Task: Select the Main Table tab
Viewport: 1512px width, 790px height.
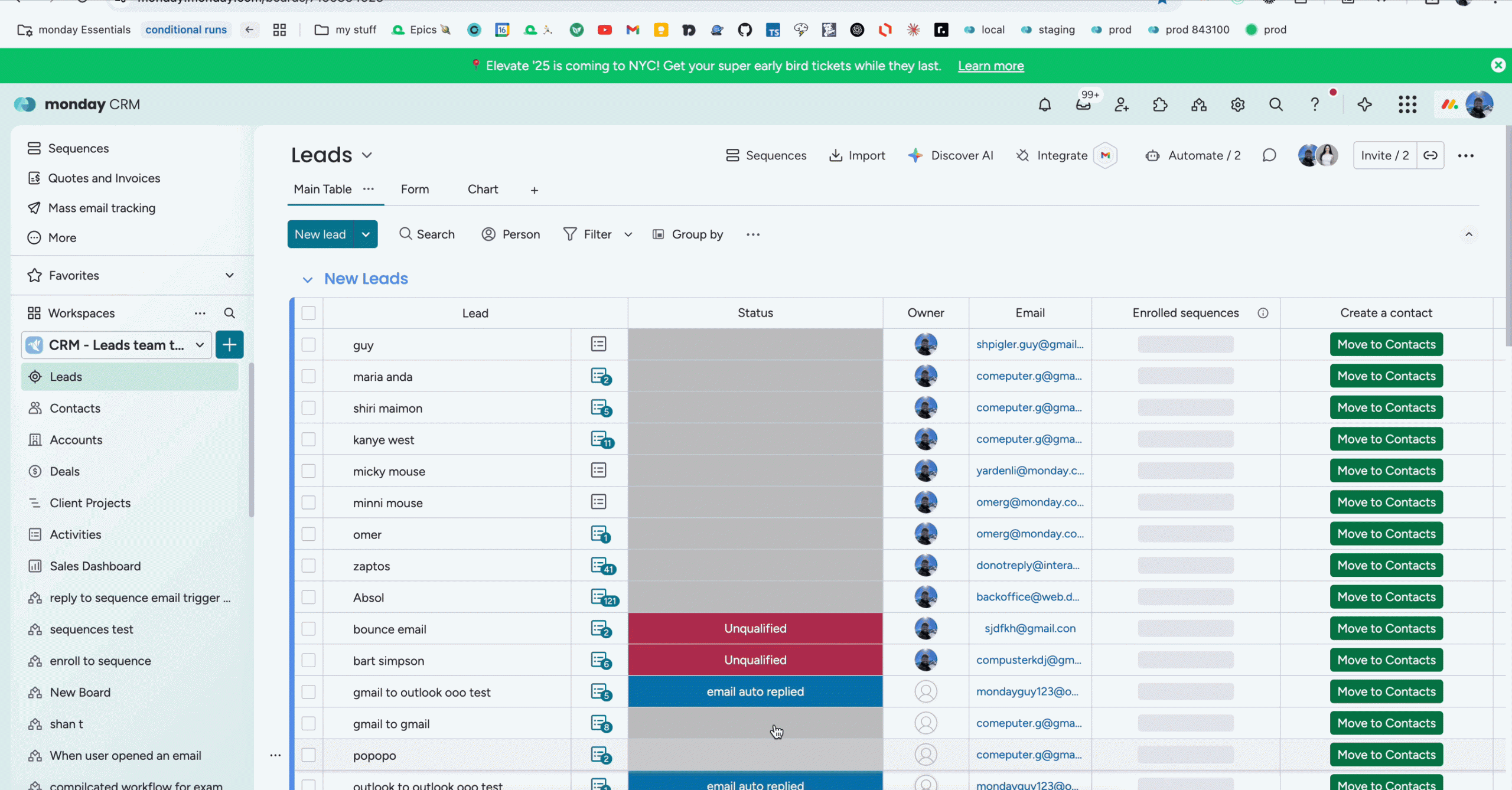Action: 322,189
